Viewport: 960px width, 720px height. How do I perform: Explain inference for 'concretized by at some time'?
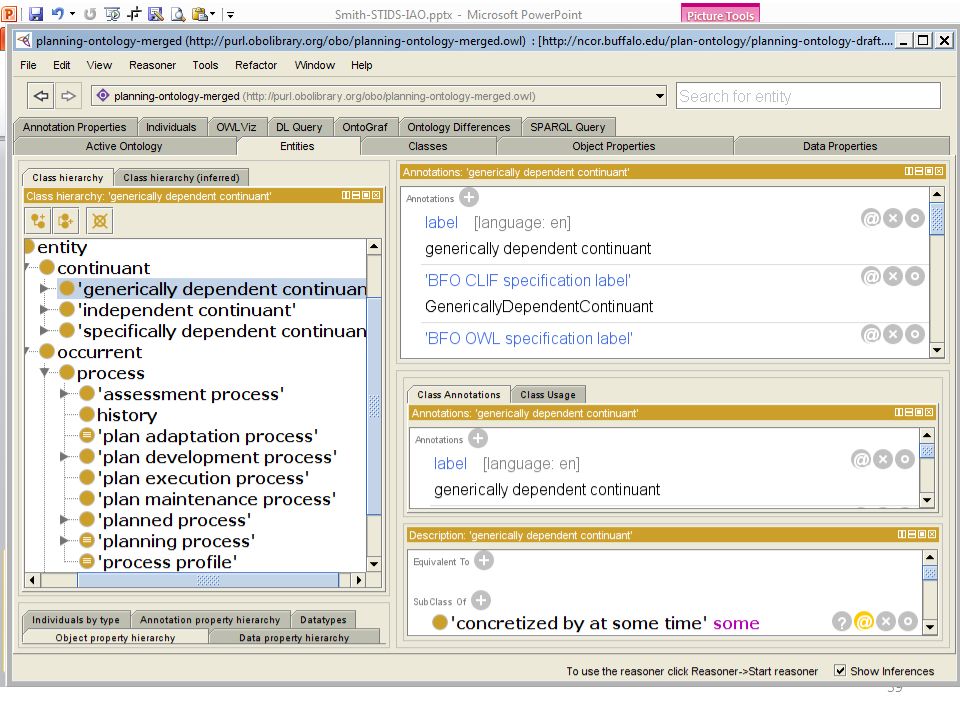842,622
